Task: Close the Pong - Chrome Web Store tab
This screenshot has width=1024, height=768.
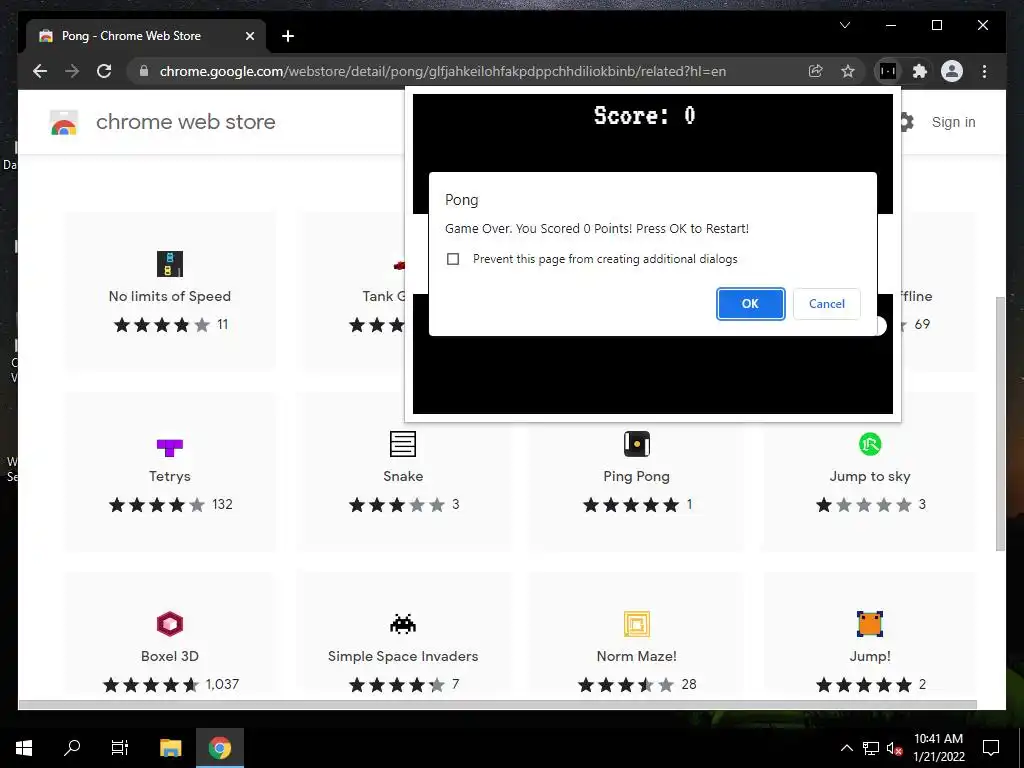Action: click(249, 36)
